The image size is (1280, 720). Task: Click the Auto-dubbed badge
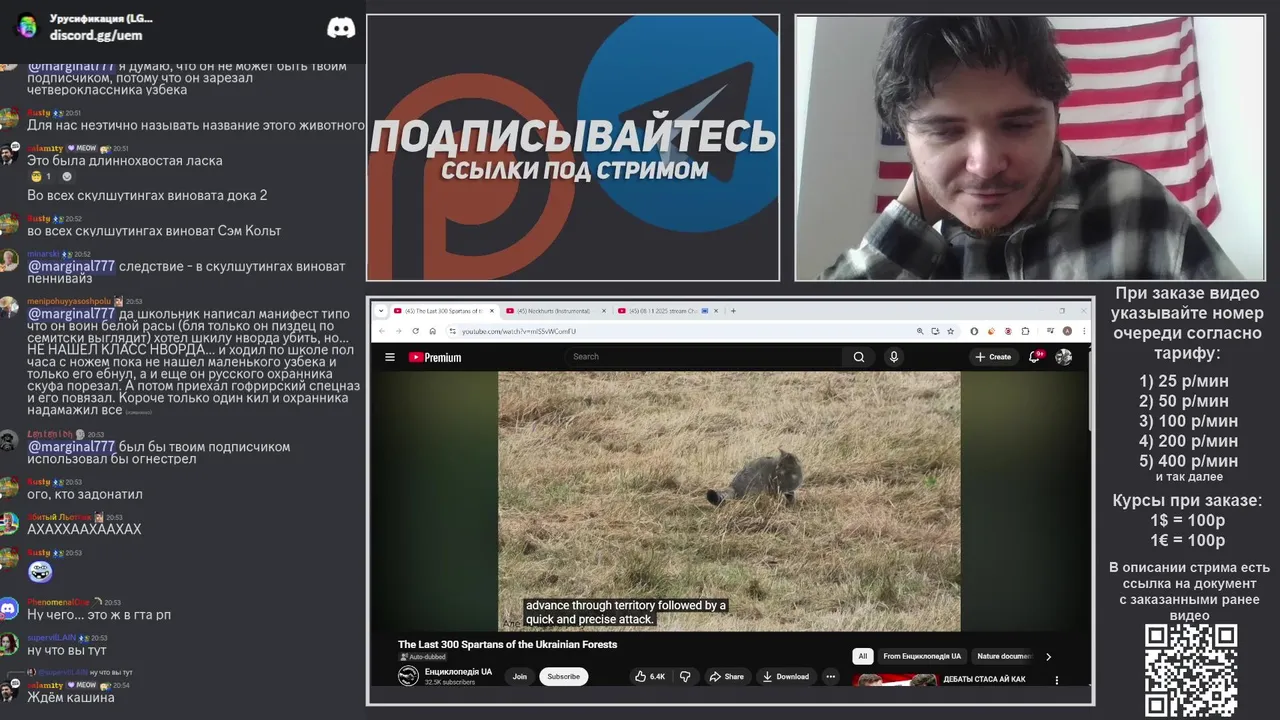click(x=424, y=657)
